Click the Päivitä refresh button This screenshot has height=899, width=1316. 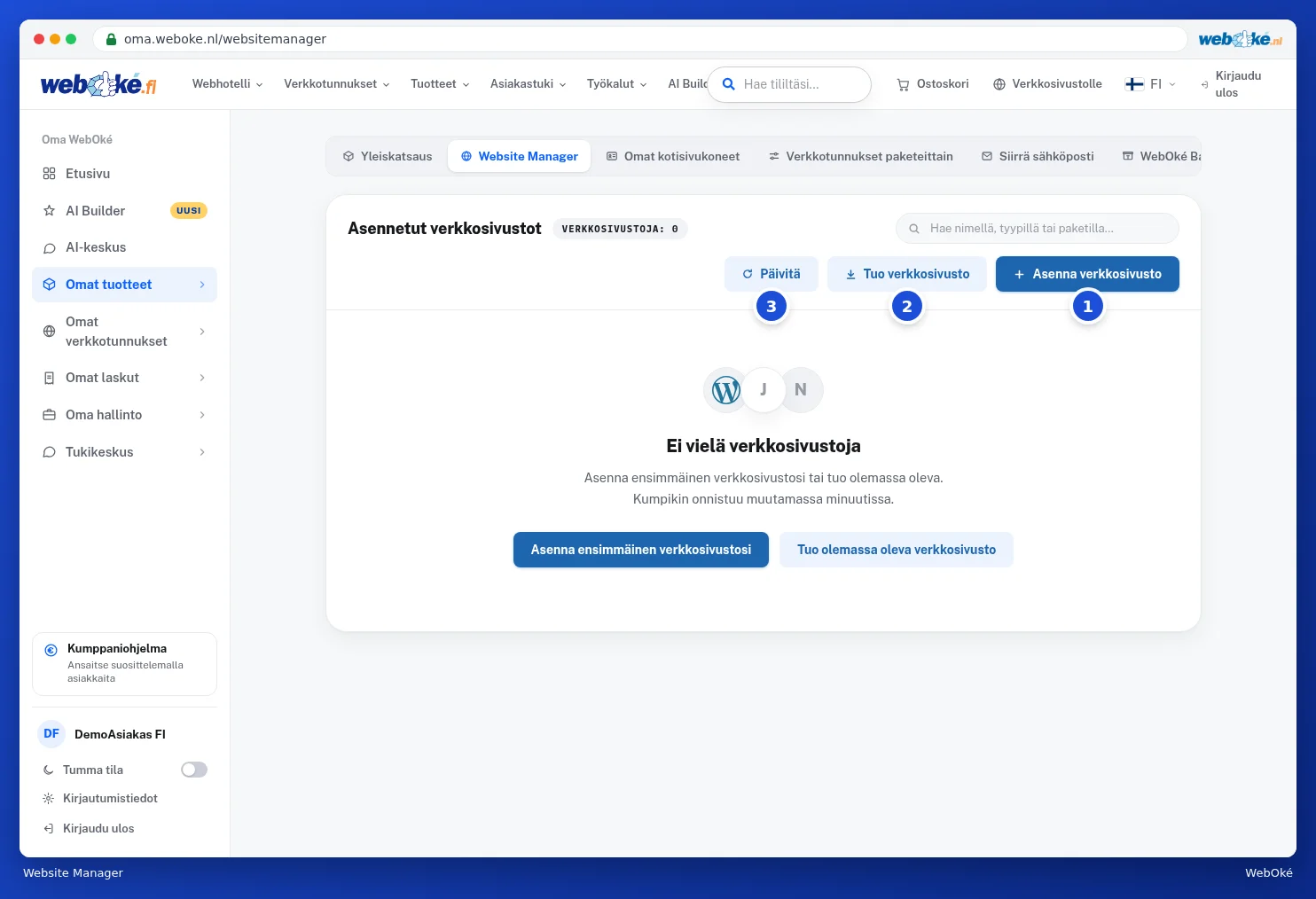point(772,274)
